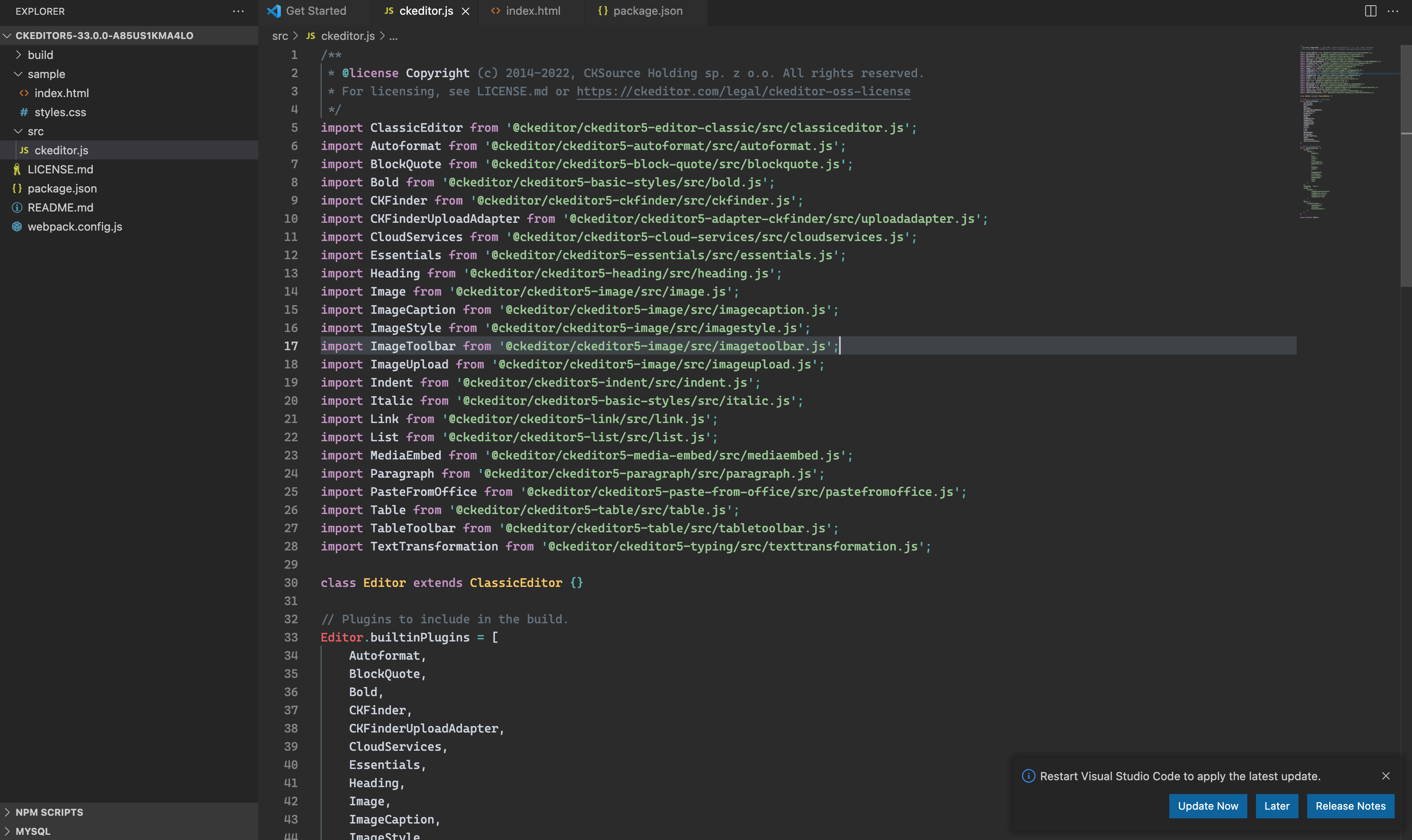Click the ckeditor.js breadcrumb segment
This screenshot has width=1412, height=840.
pos(348,36)
